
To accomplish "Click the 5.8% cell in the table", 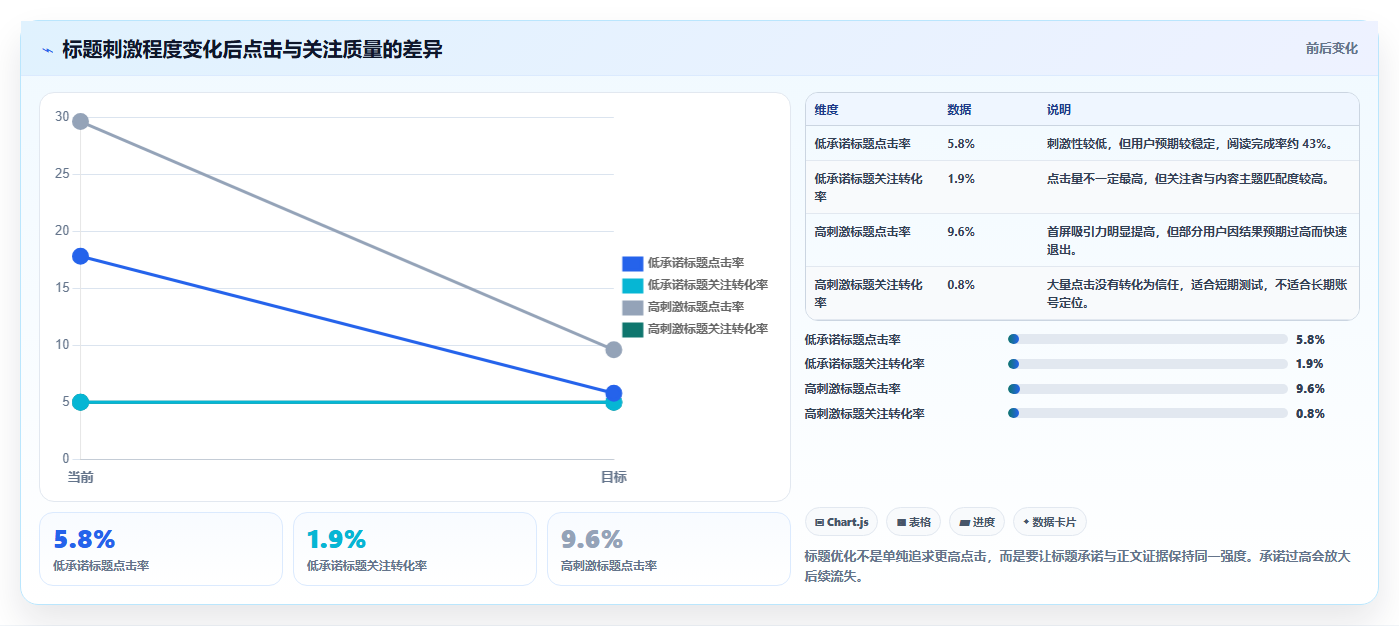I will [x=961, y=144].
